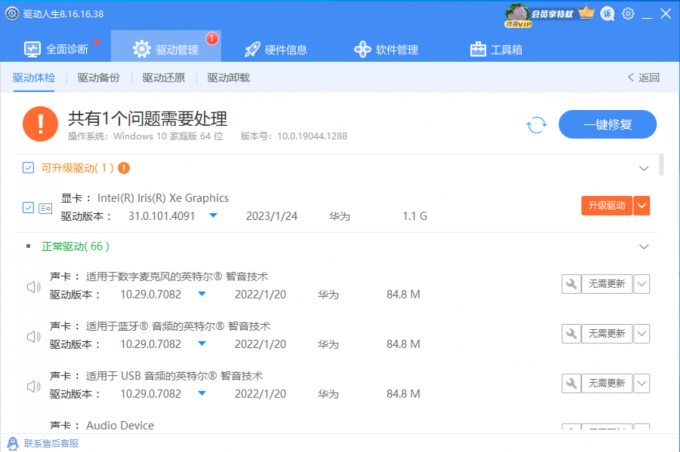This screenshot has width=680, height=452.
Task: Click the 2023/1/24 driver date
Action: (271, 216)
